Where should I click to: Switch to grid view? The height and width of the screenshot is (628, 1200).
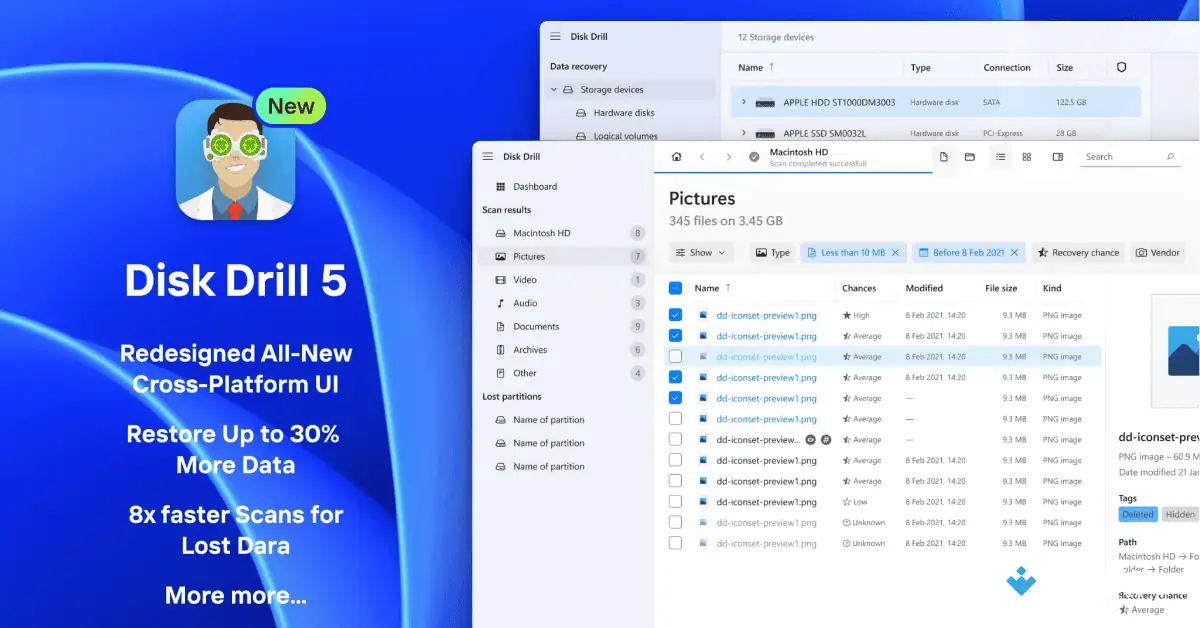pos(1027,156)
